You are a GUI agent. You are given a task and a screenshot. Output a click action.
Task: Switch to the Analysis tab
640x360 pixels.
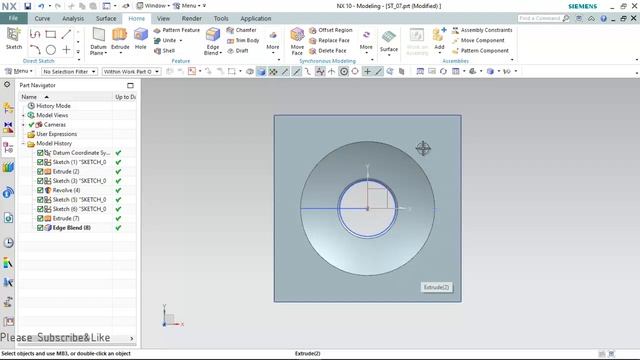(x=73, y=18)
